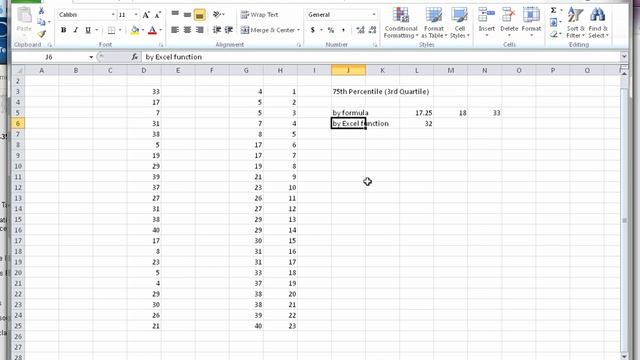Apply Middle Align to cells
Viewport: 640px width, 360px height.
click(x=187, y=15)
